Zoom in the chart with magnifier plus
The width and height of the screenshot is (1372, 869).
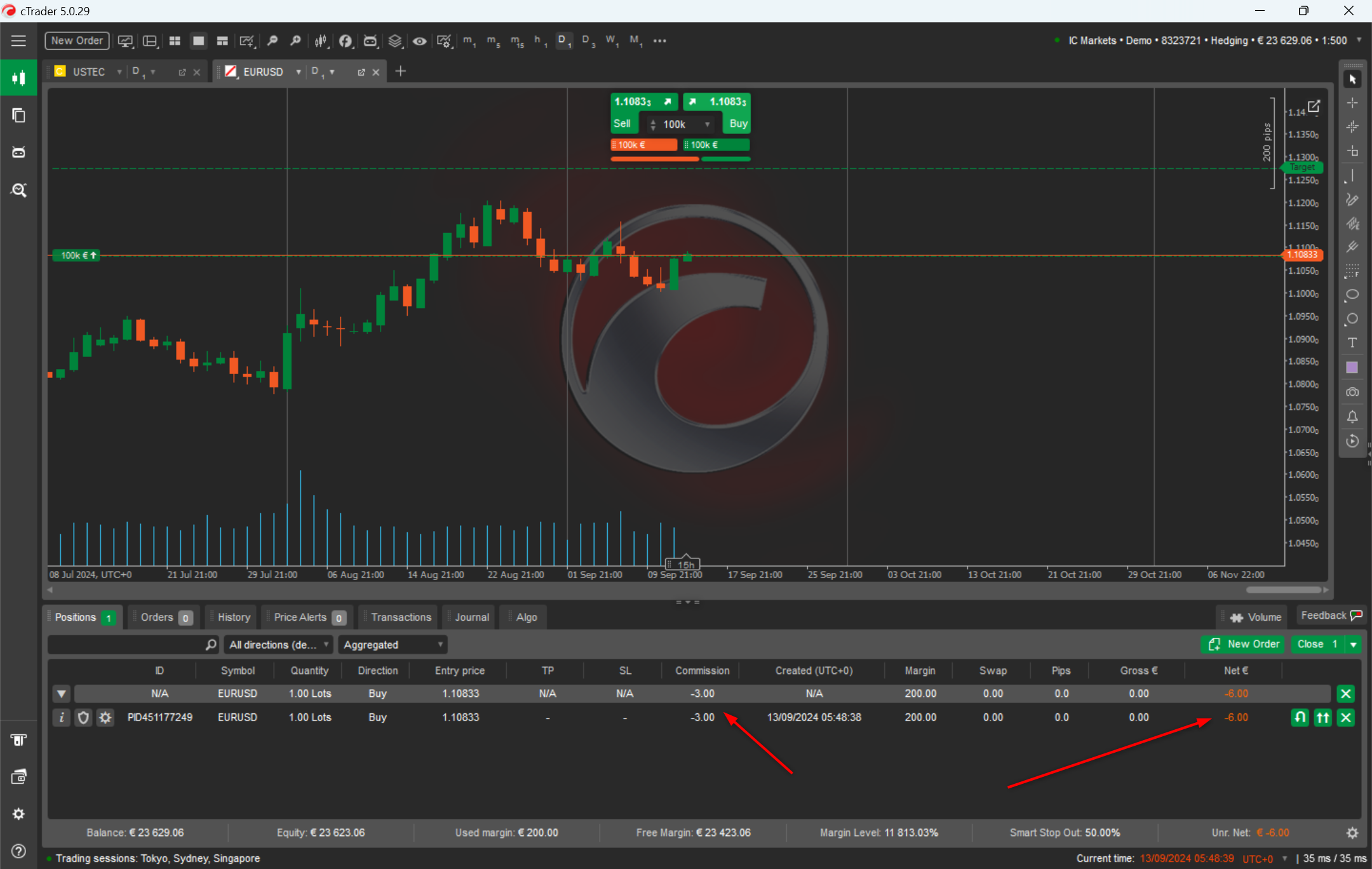coord(295,41)
